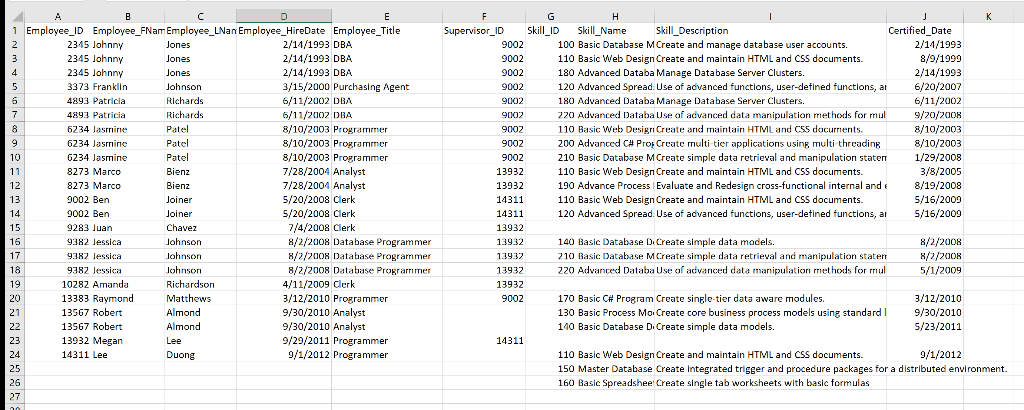
Task: Select the hire date 4/11/2009 cell
Action: (283, 285)
